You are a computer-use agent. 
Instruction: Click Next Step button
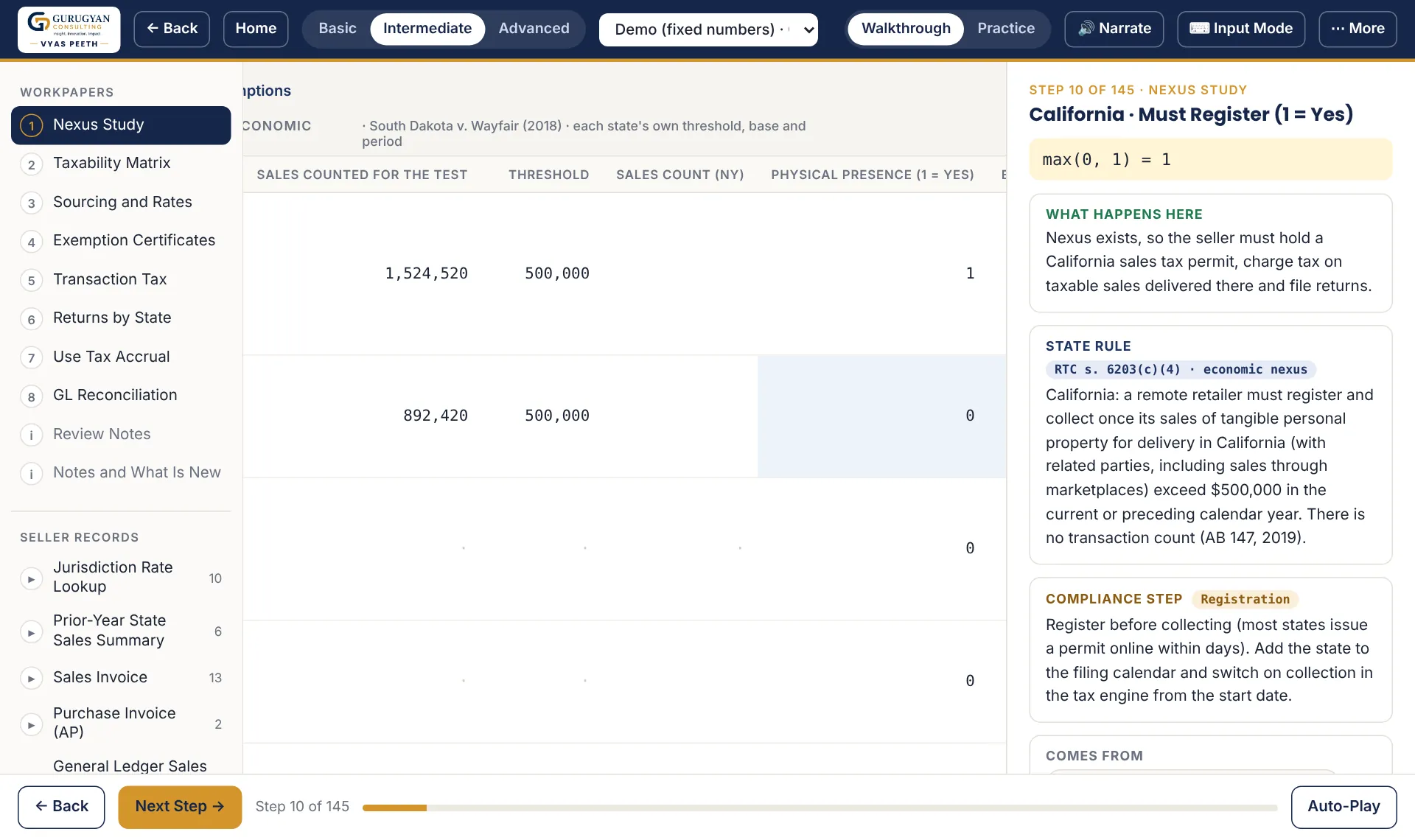(180, 807)
